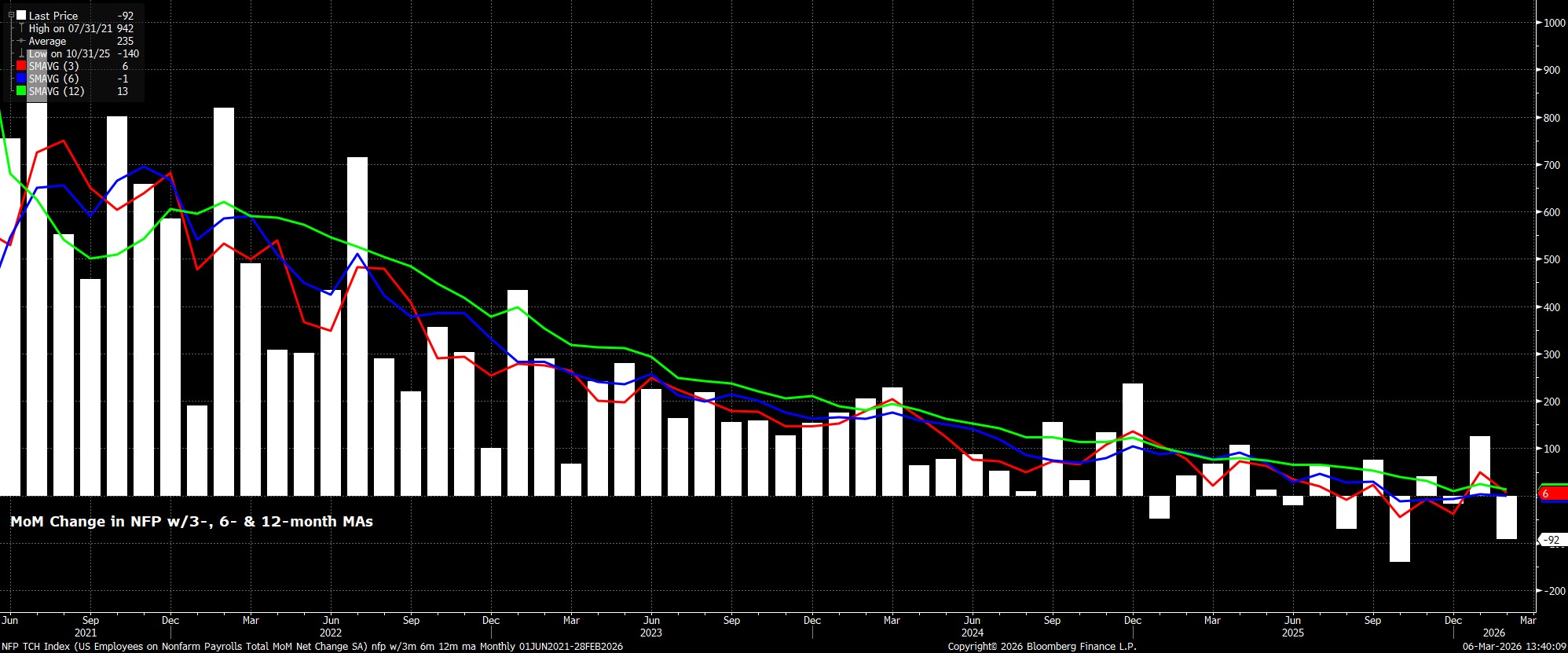Click the 06-Mar-2026 timestamp at bottom right
This screenshot has height=653, width=1568.
point(1514,646)
